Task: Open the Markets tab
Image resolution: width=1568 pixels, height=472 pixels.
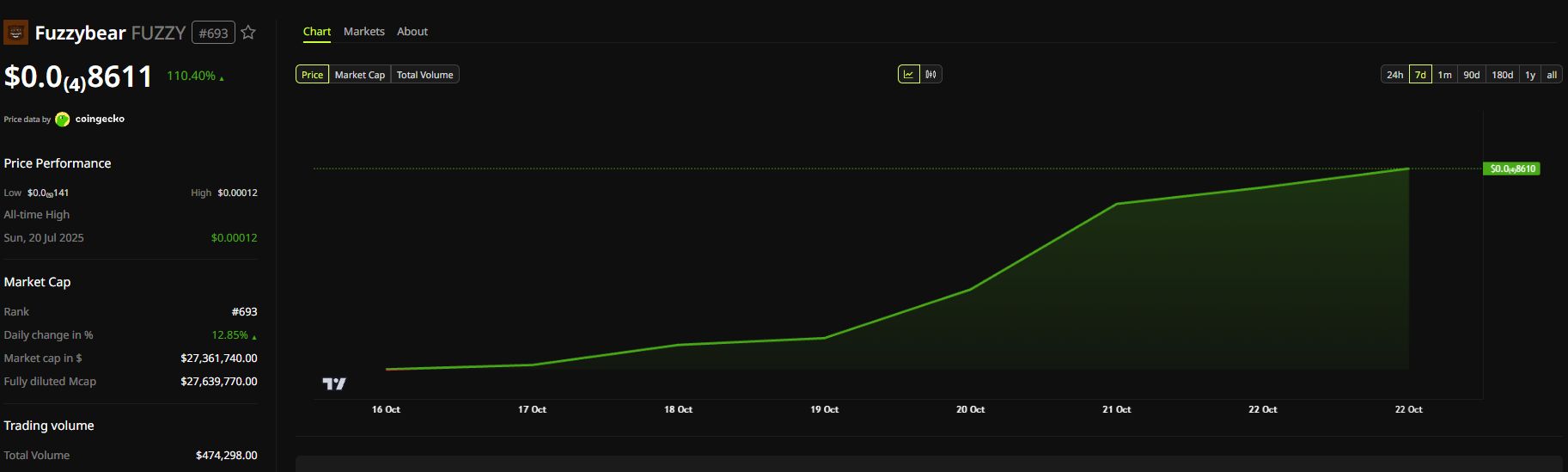Action: [364, 31]
